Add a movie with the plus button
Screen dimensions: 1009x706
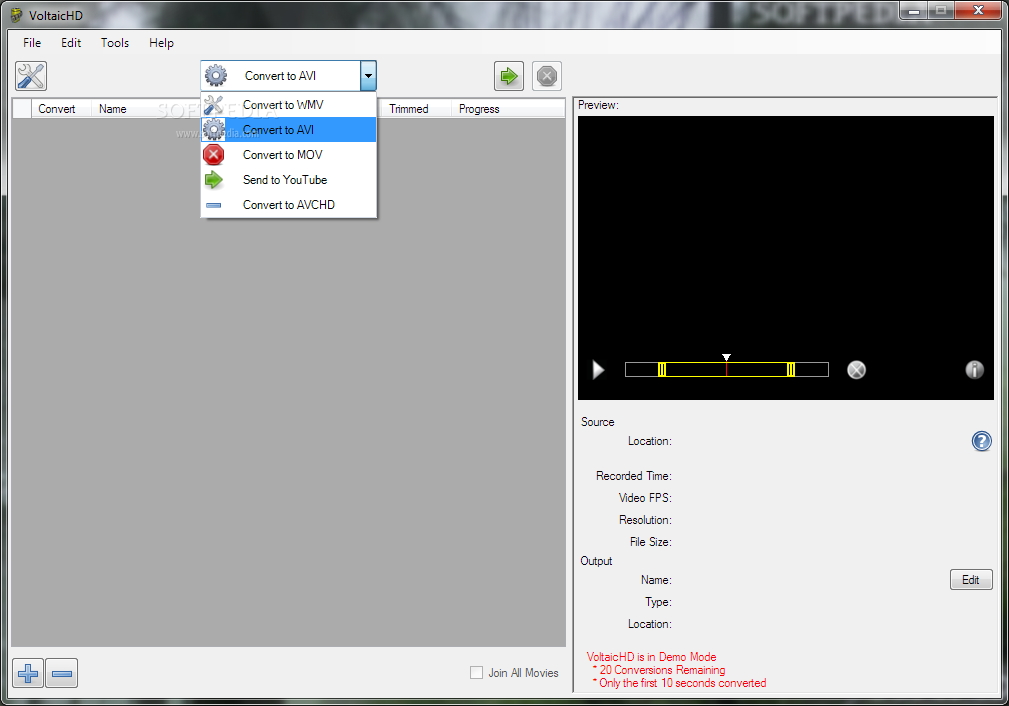point(28,673)
